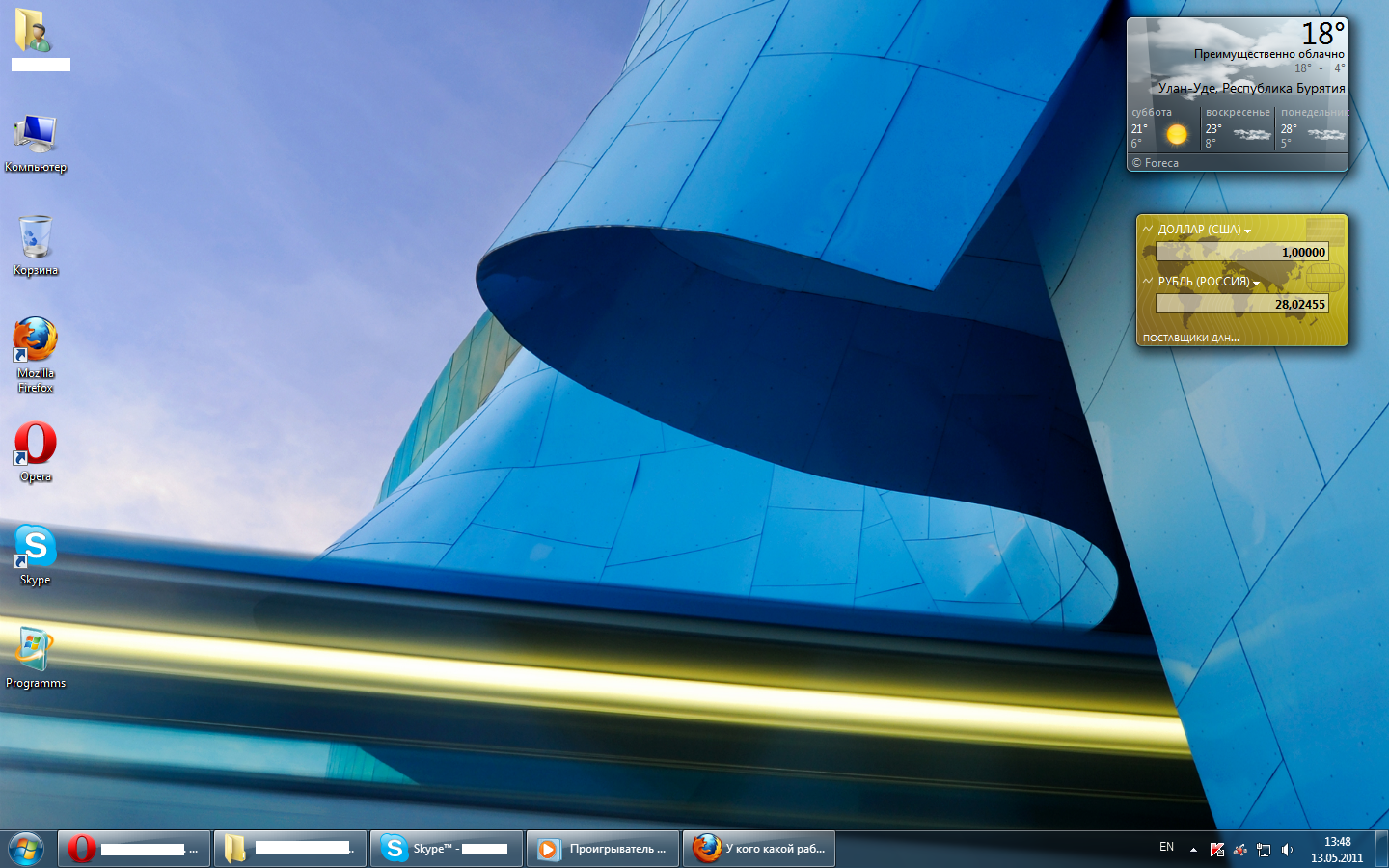Select the Компьютер desktop icon
Viewport: 1389px width, 868px height.
coord(36,136)
